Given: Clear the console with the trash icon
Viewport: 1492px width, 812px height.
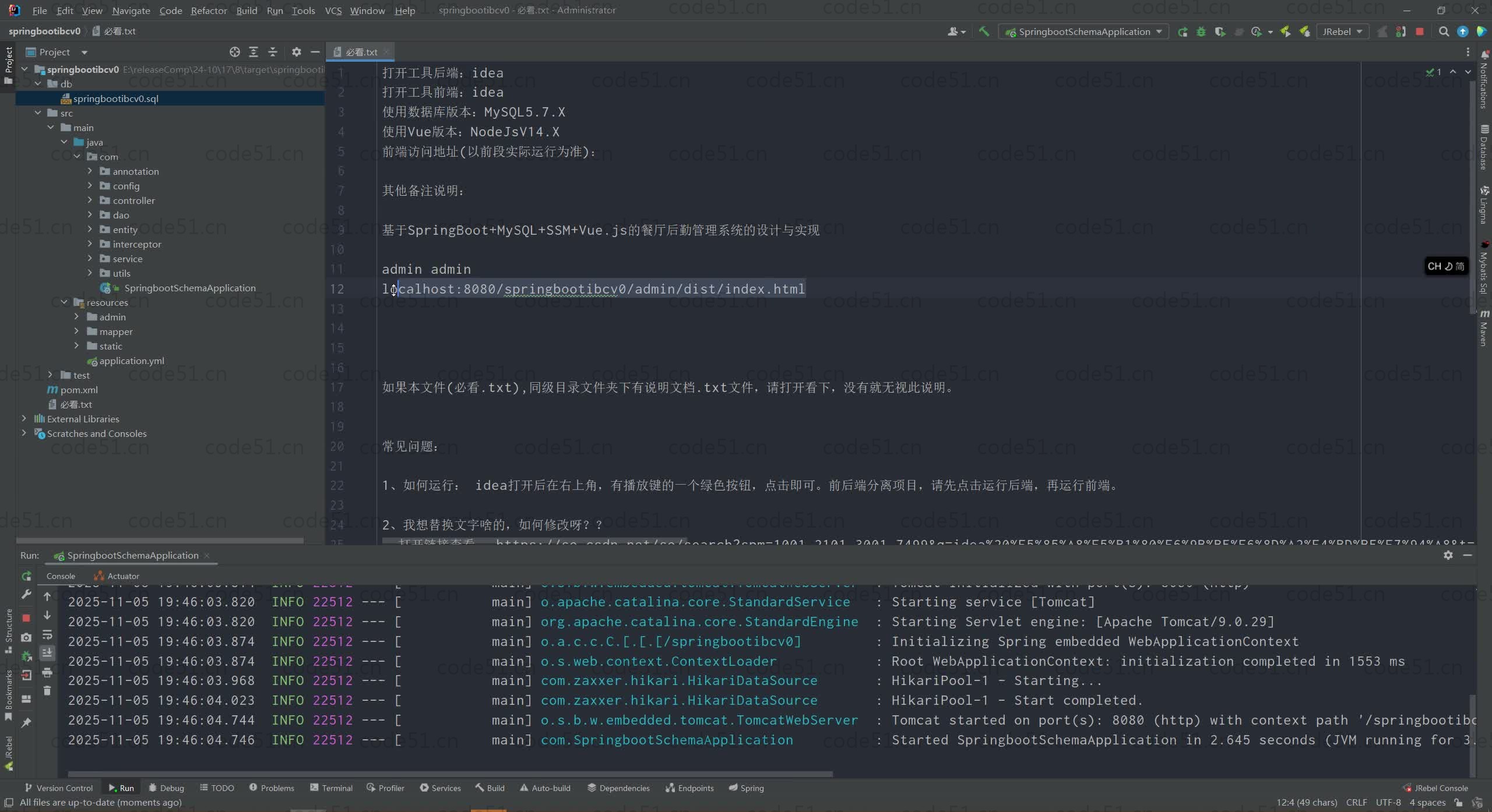Looking at the screenshot, I should click(47, 691).
